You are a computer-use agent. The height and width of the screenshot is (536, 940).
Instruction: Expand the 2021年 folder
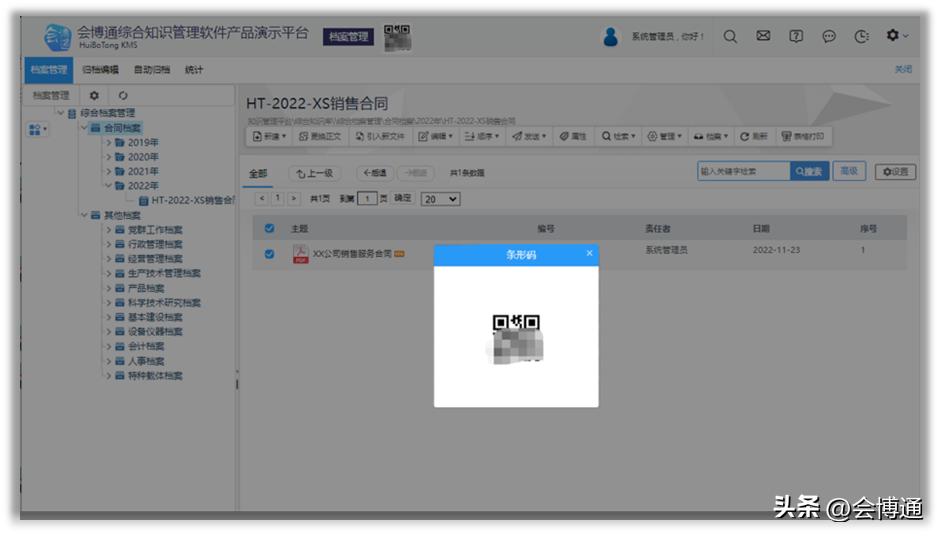pos(109,171)
